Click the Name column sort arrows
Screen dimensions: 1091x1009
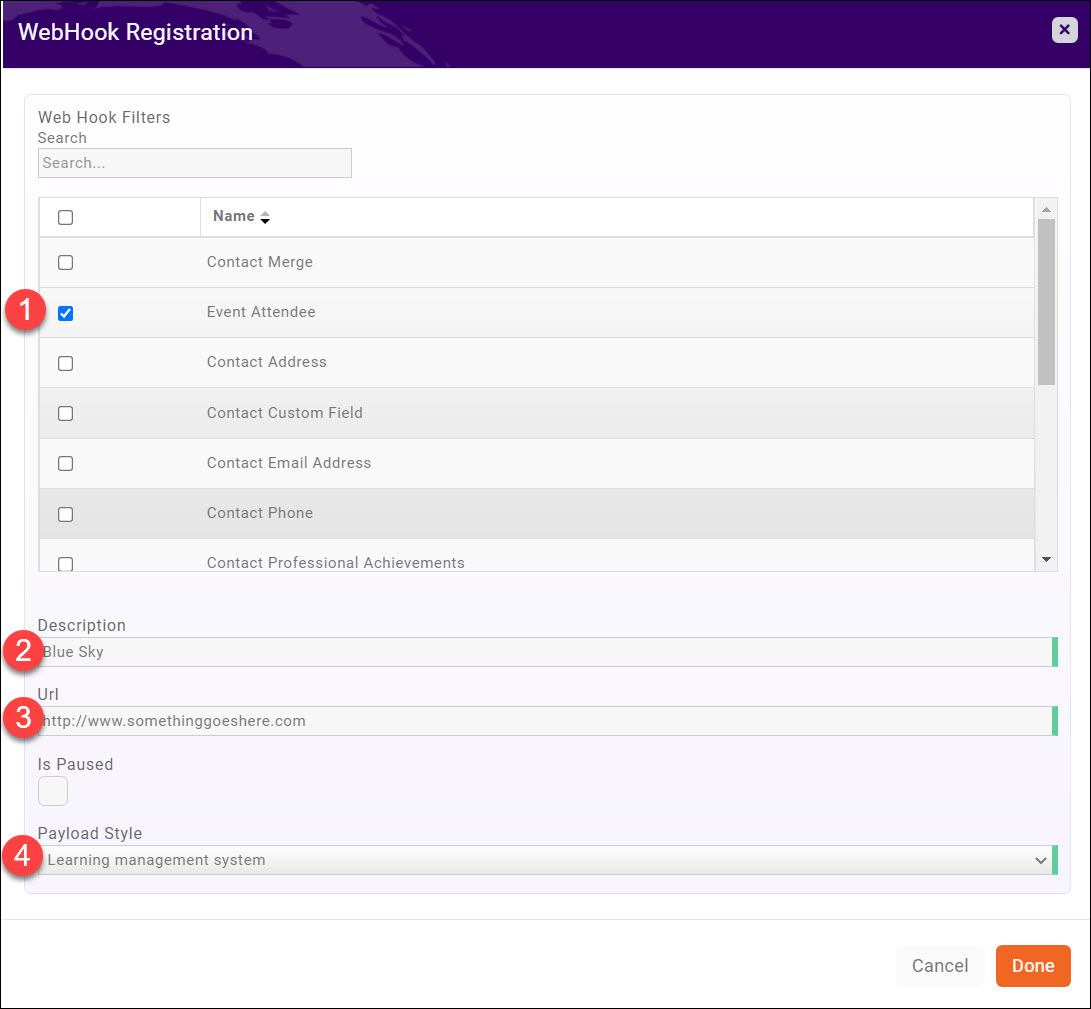(x=265, y=217)
